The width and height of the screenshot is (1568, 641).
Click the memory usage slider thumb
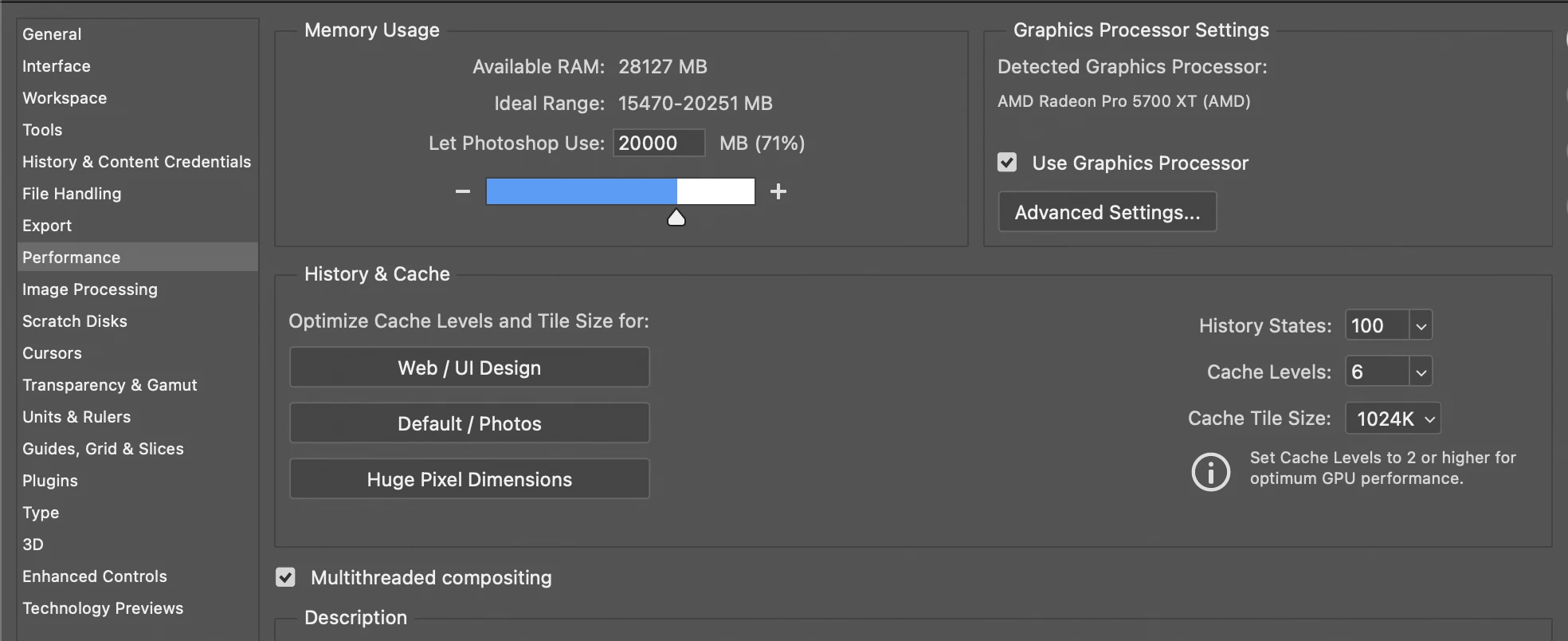(x=676, y=218)
